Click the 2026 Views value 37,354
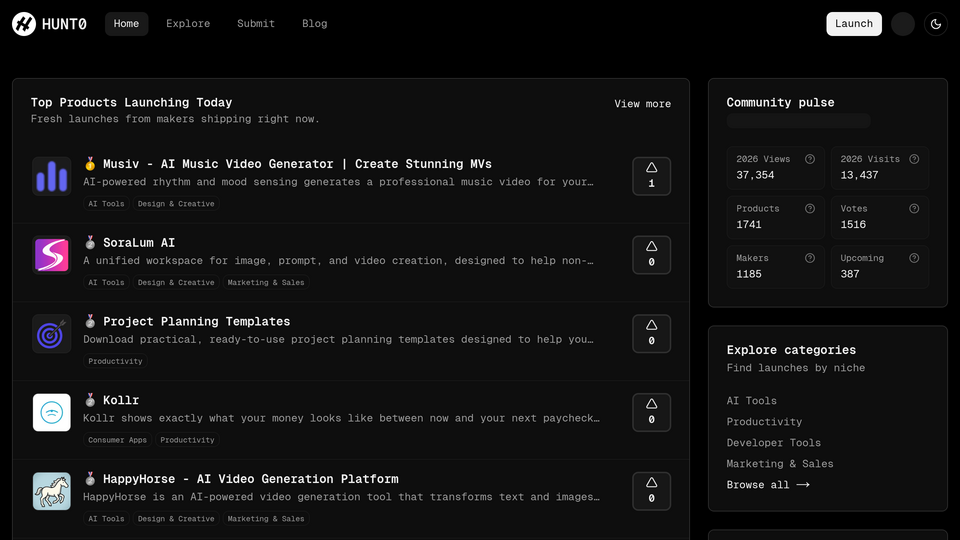 [755, 175]
